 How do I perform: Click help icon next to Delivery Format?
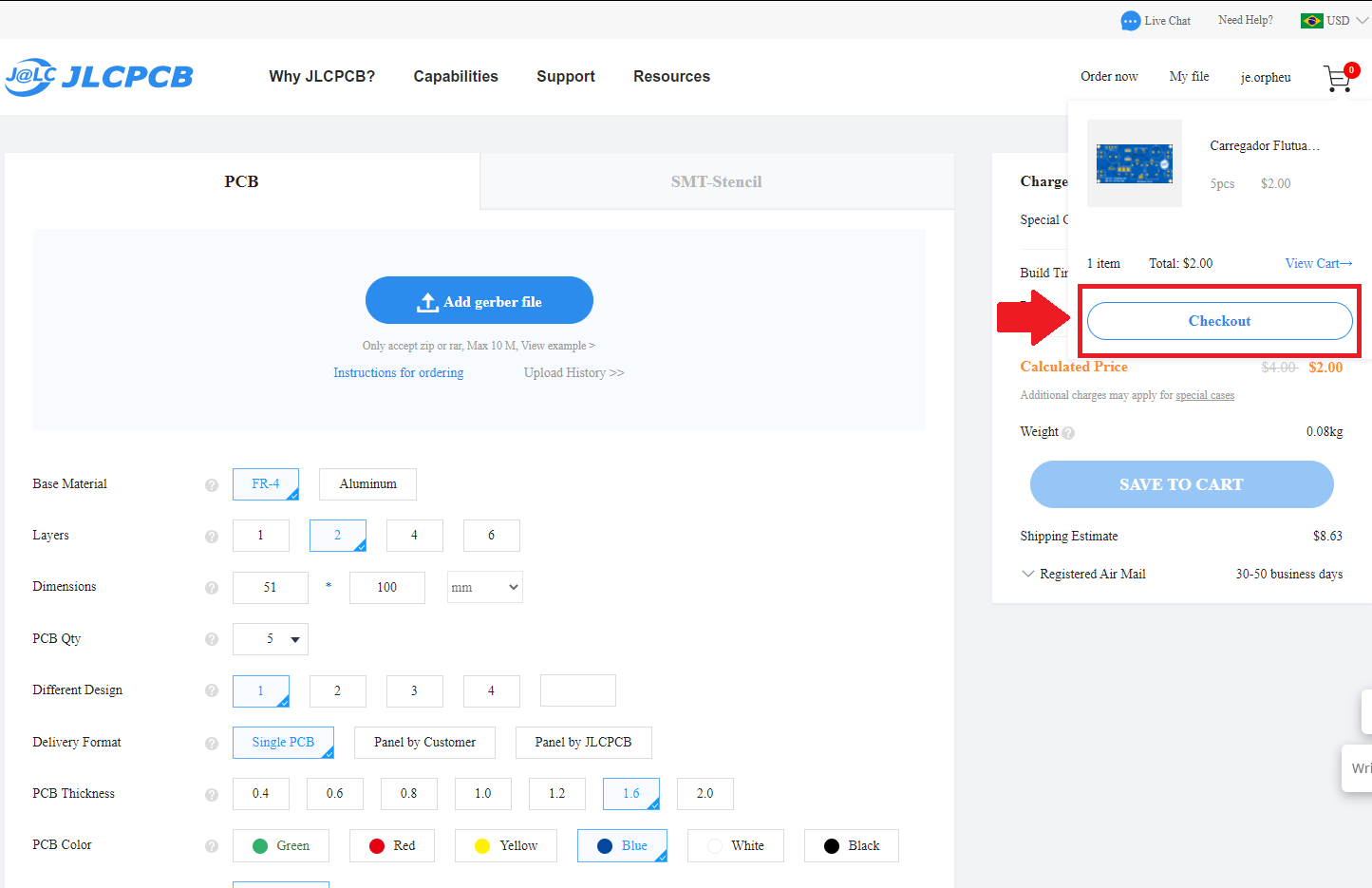(x=212, y=743)
